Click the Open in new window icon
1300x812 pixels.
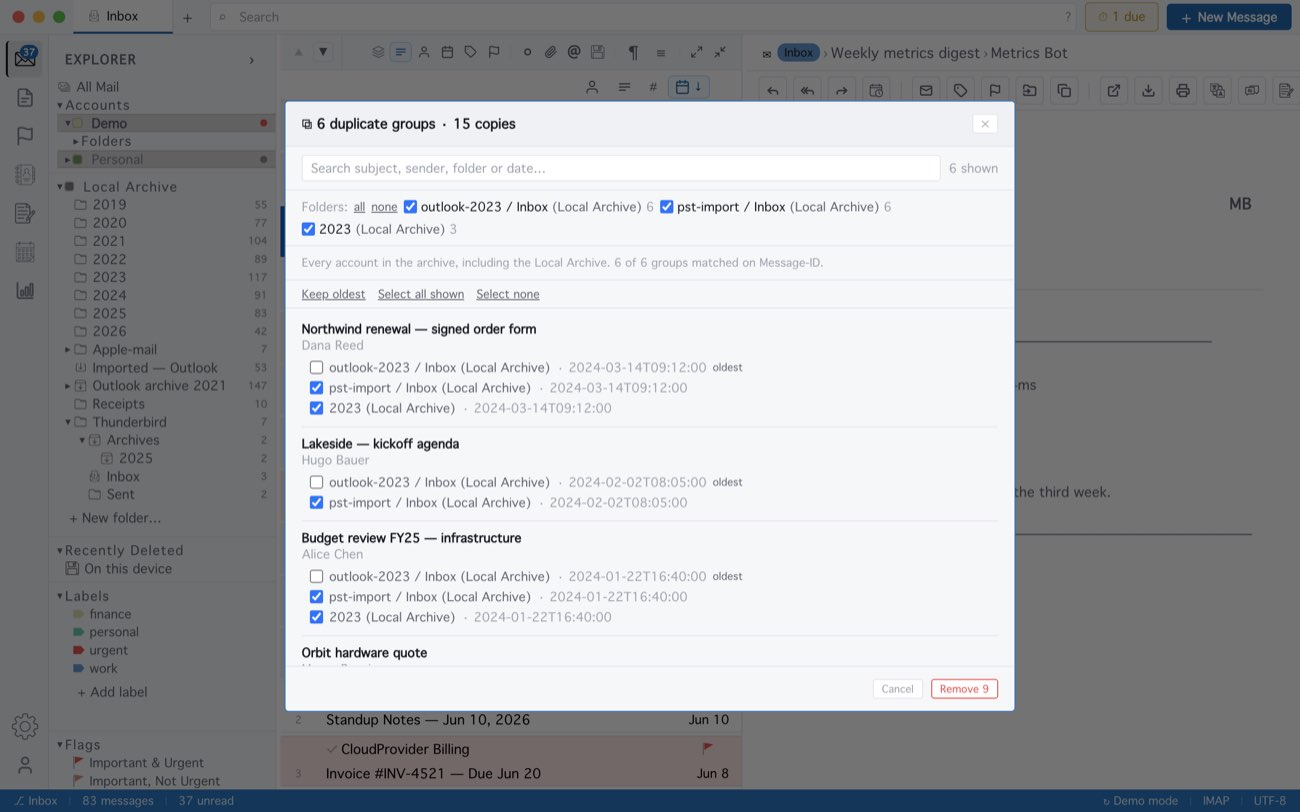coord(1114,91)
